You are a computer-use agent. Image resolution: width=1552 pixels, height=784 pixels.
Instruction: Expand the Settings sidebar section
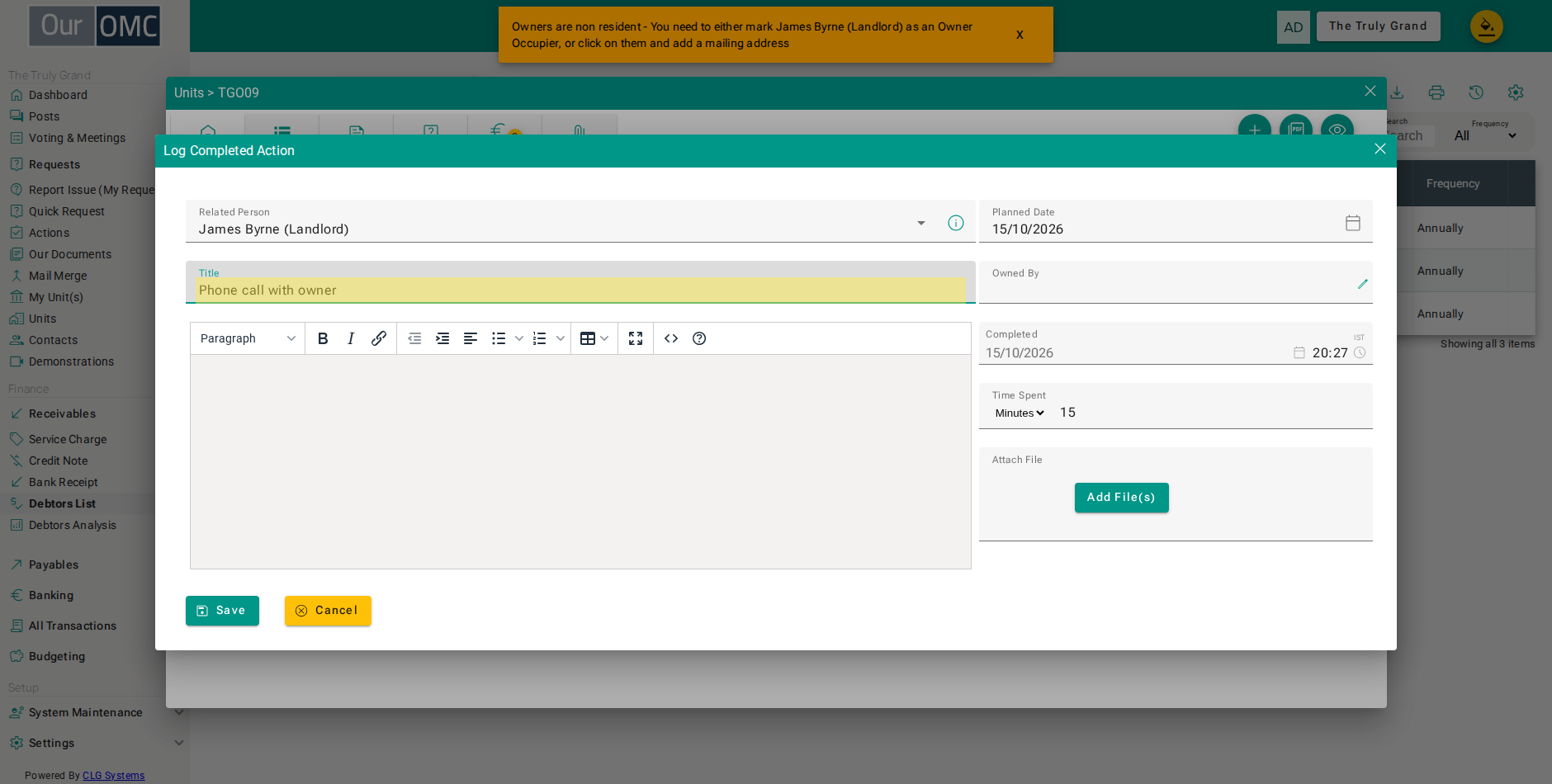[x=179, y=743]
